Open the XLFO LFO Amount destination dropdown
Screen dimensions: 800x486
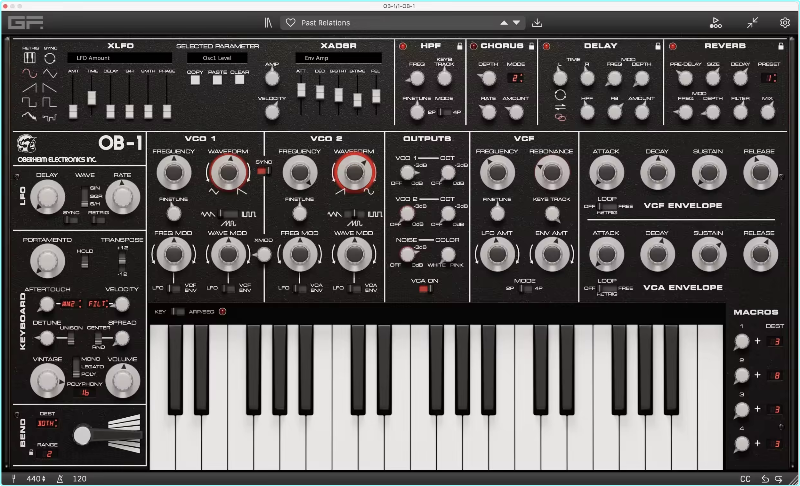coord(119,58)
